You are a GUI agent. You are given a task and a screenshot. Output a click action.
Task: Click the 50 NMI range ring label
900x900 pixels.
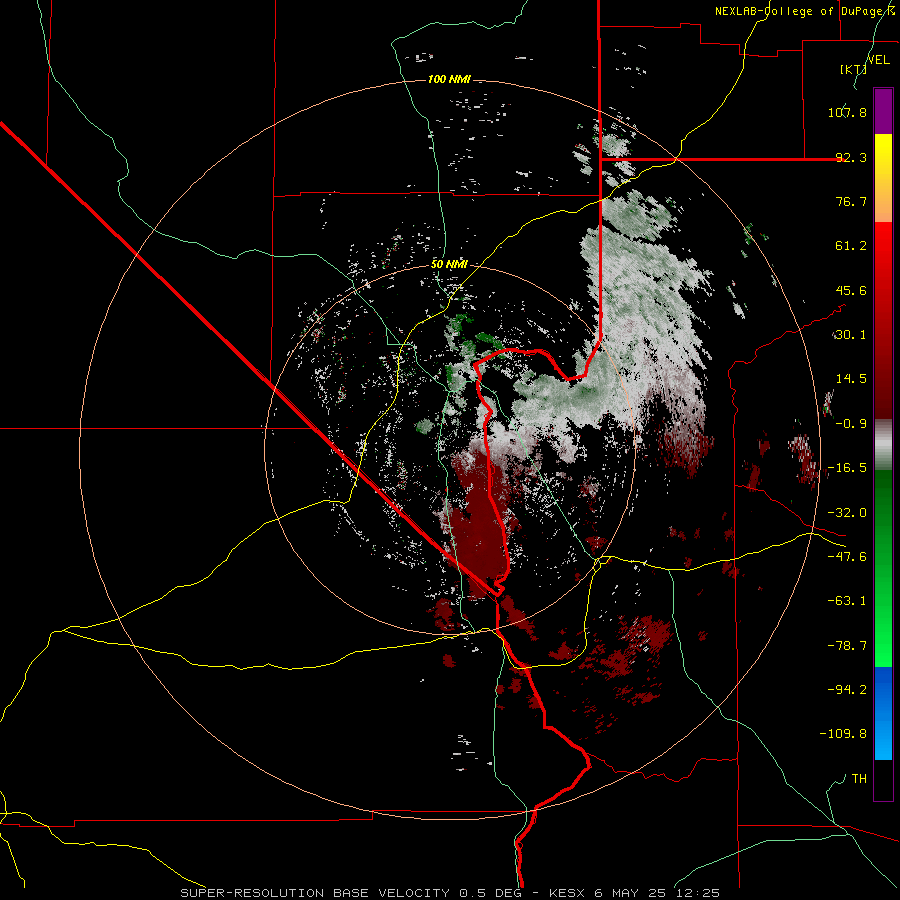coord(449,264)
